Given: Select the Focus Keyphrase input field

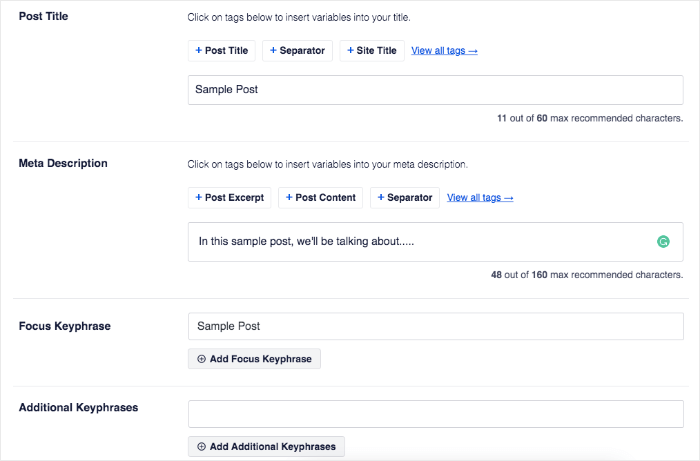Looking at the screenshot, I should pos(435,326).
